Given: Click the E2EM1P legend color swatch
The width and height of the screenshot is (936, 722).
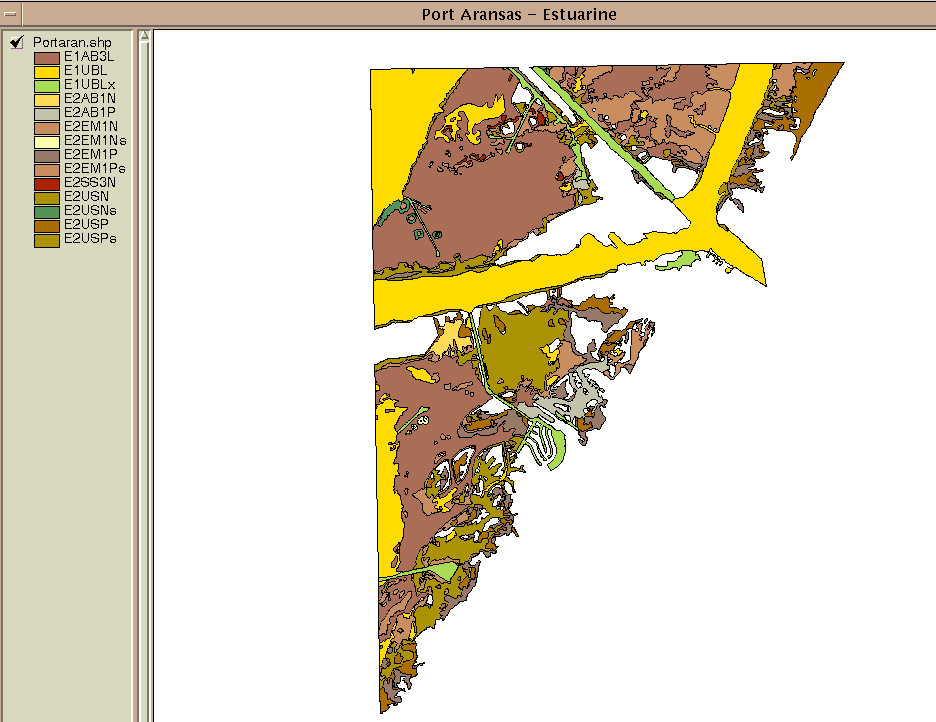Looking at the screenshot, I should point(47,156).
